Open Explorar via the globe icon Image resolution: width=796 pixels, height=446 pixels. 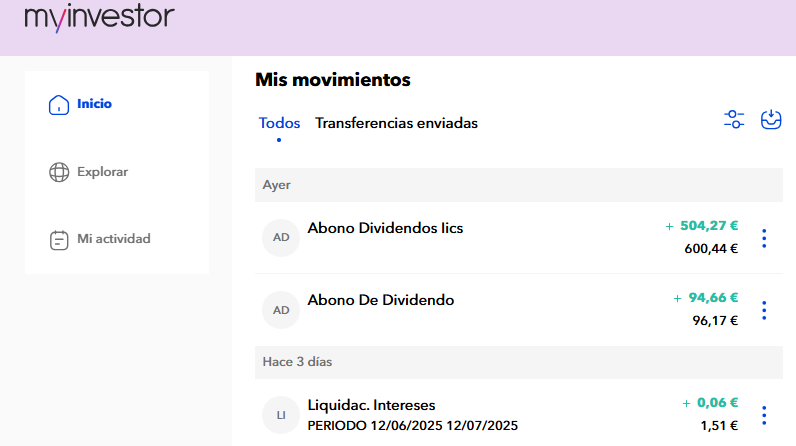click(59, 172)
